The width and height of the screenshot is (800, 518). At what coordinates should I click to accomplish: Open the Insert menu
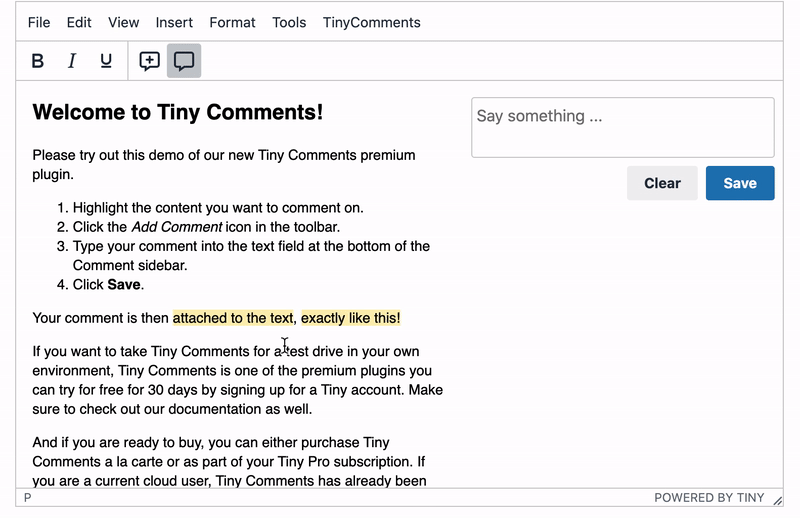pos(175,22)
